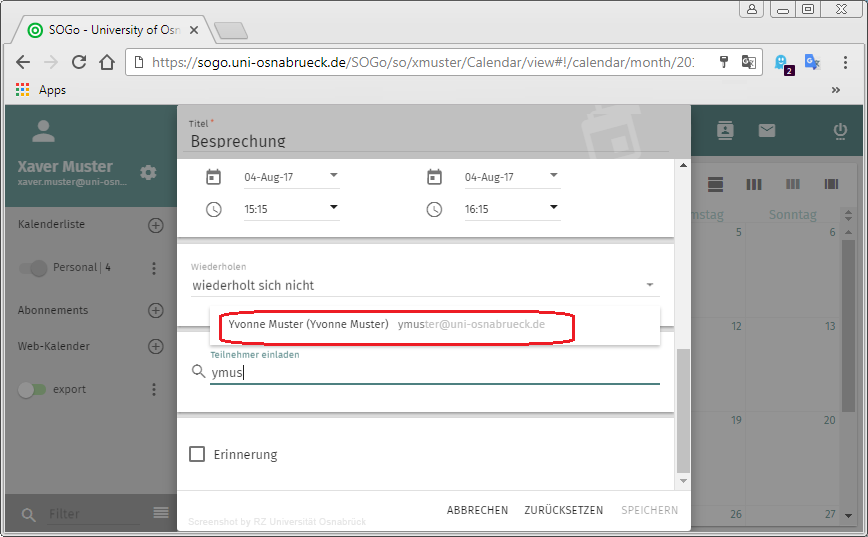Image resolution: width=868 pixels, height=537 pixels.
Task: Open the Personal calendar options menu
Action: tap(154, 268)
